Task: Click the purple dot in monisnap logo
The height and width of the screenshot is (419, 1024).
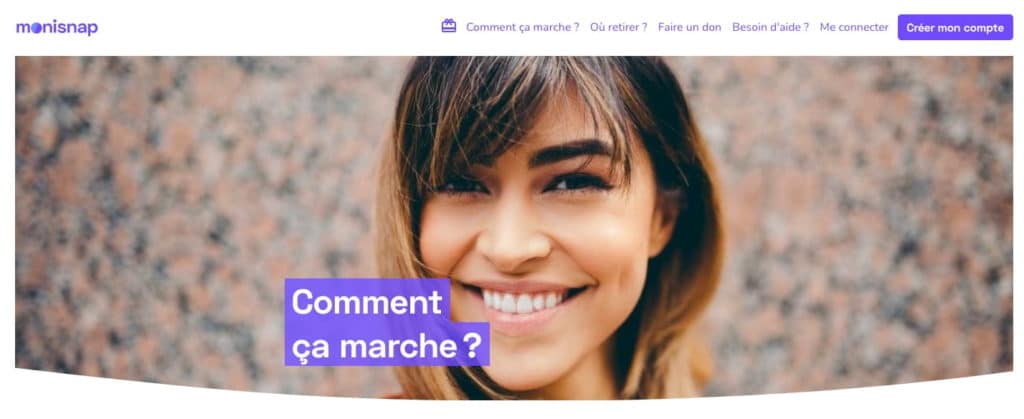Action: (37, 28)
